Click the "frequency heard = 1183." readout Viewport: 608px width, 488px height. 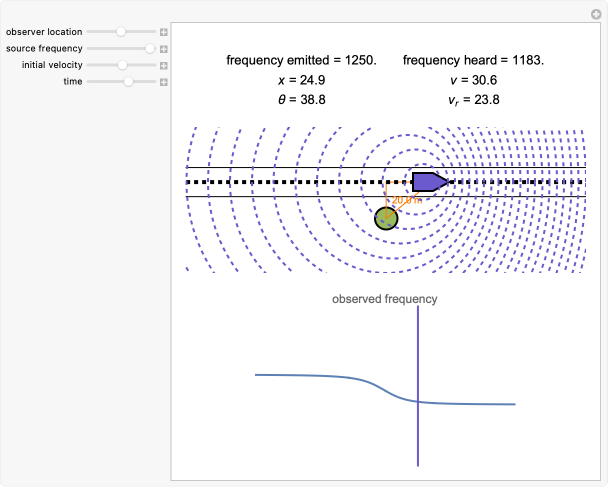click(x=473, y=60)
